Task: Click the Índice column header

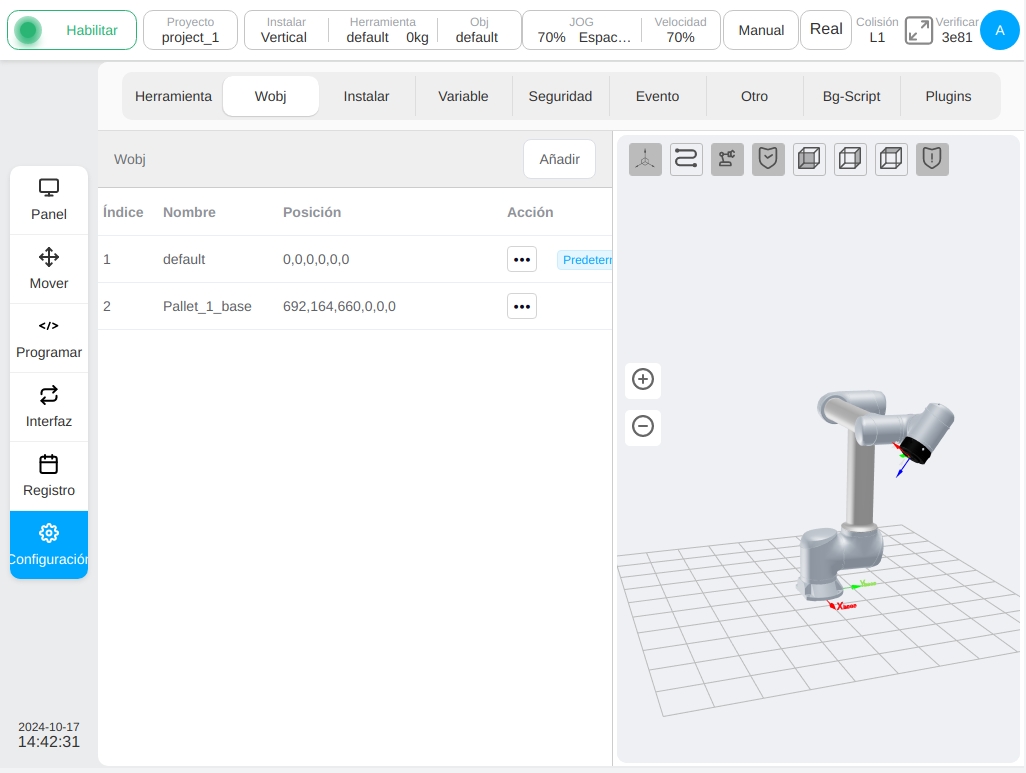Action: tap(123, 212)
